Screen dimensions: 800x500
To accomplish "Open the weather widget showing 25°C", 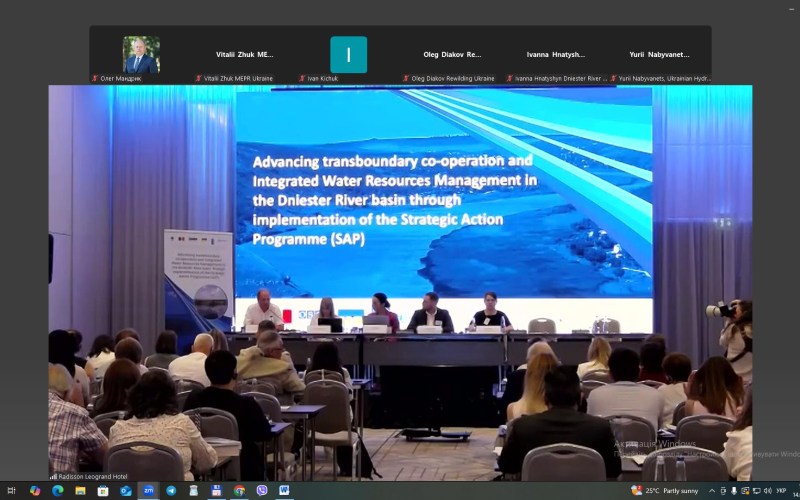I will coord(665,491).
